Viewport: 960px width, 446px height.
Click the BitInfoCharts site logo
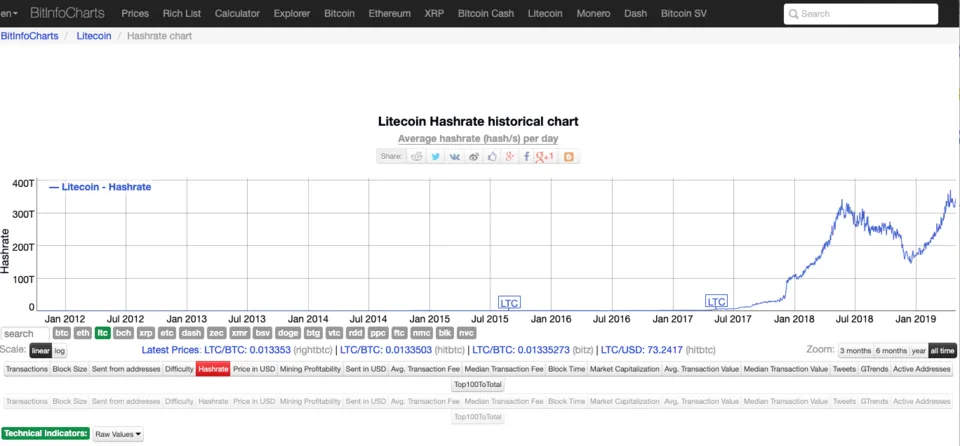click(x=67, y=13)
